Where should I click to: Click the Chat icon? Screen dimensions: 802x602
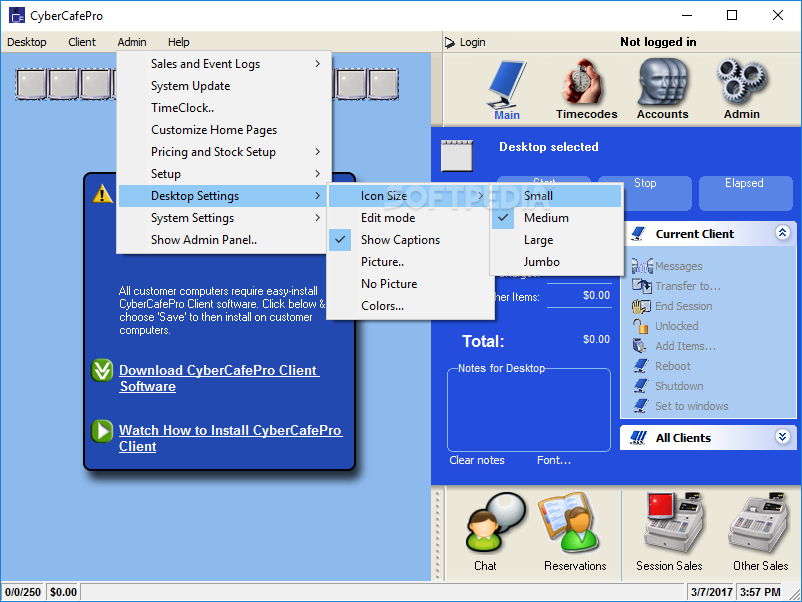coord(495,522)
